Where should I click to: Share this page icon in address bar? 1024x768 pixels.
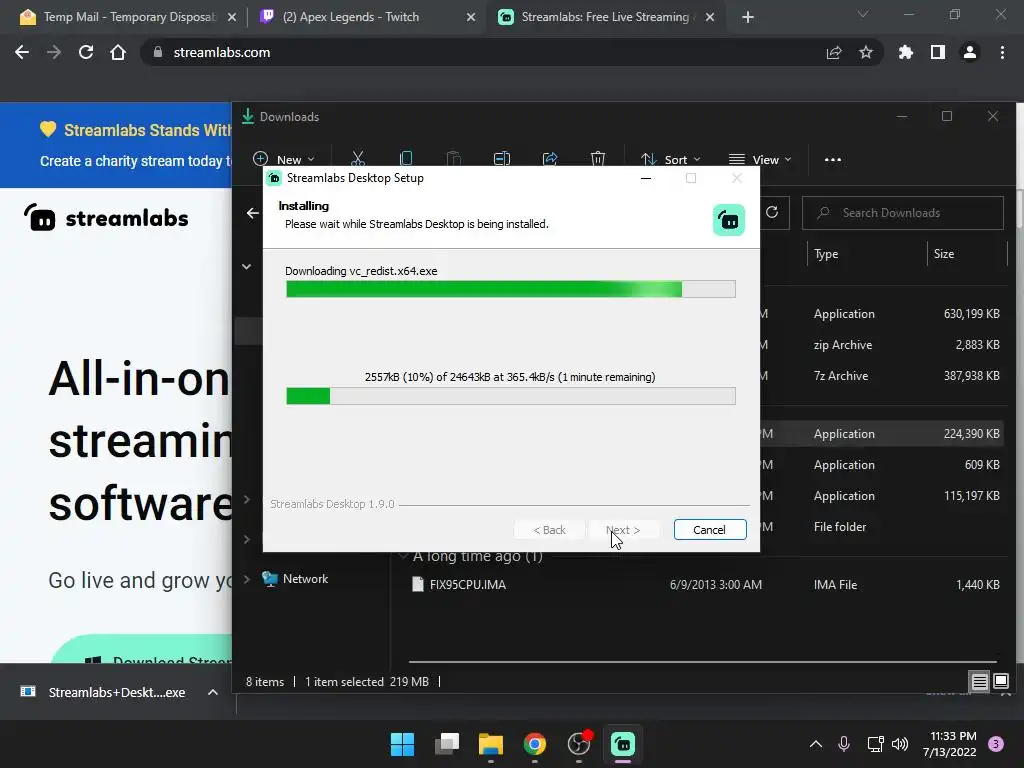tap(834, 52)
